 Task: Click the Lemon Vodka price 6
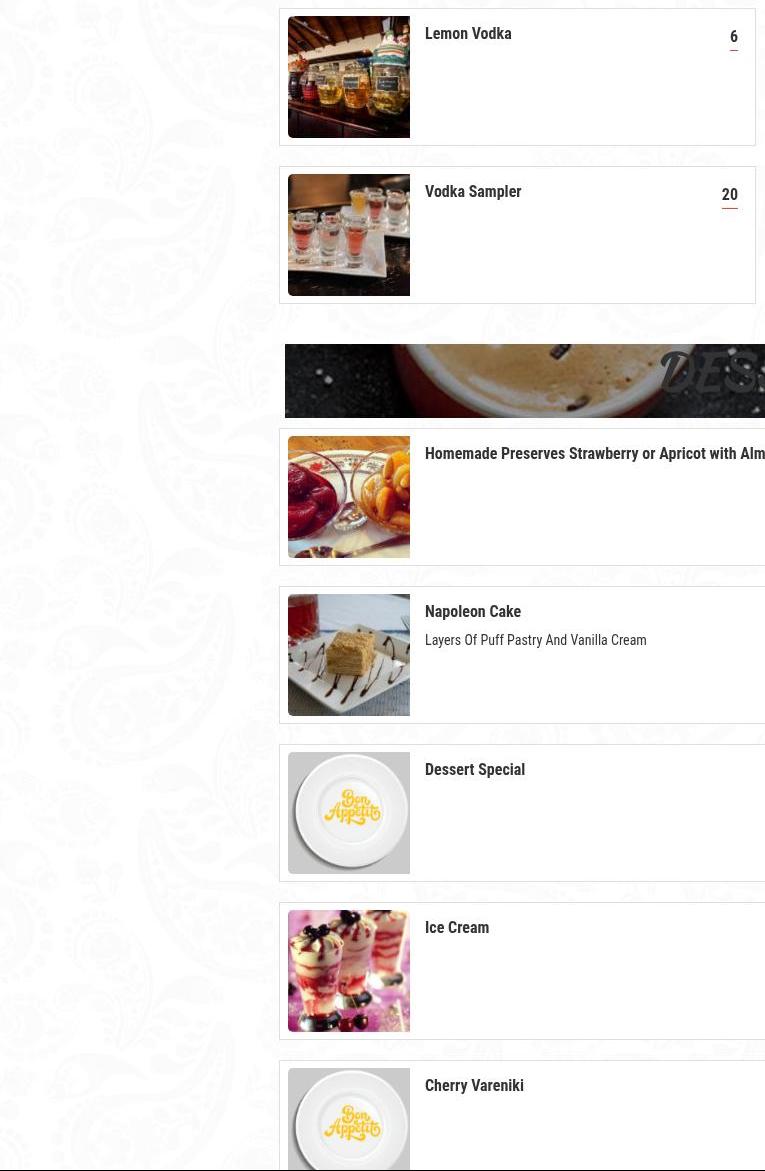point(734,37)
